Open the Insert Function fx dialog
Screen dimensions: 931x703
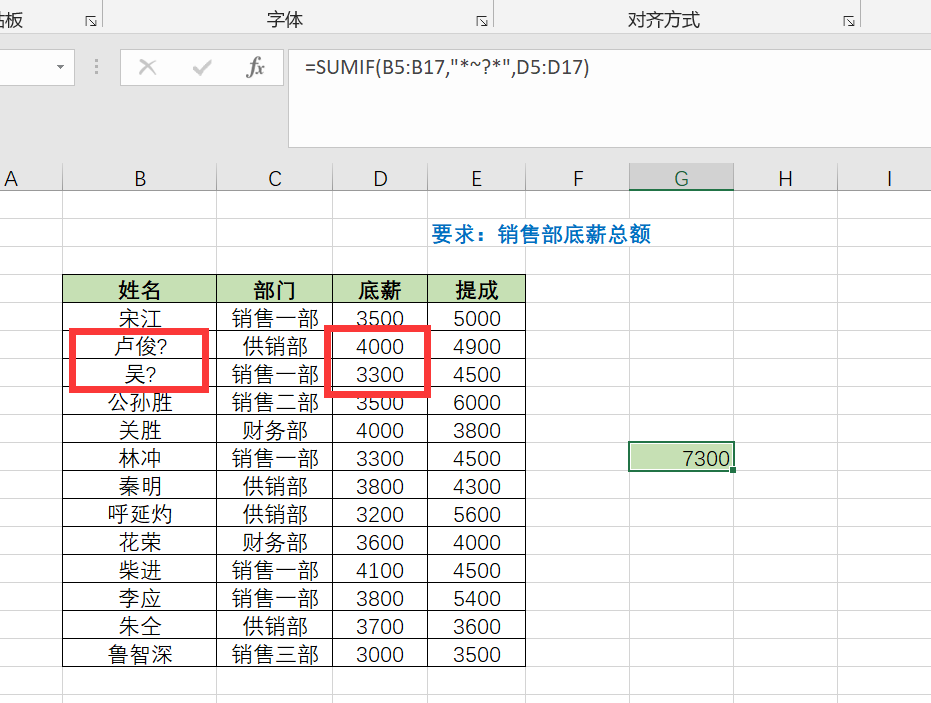pyautogui.click(x=255, y=67)
